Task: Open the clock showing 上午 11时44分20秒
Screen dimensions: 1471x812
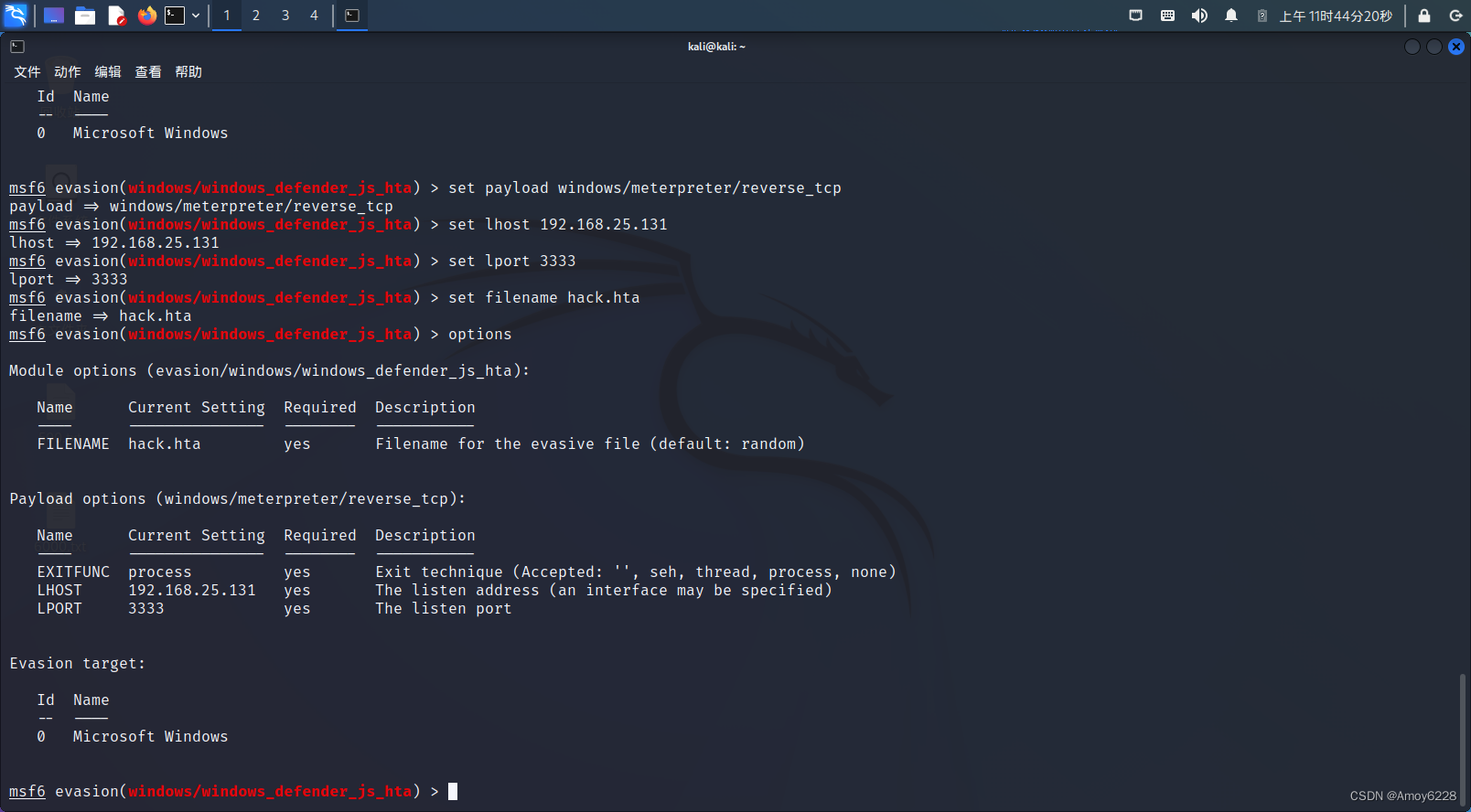Action: [1336, 16]
